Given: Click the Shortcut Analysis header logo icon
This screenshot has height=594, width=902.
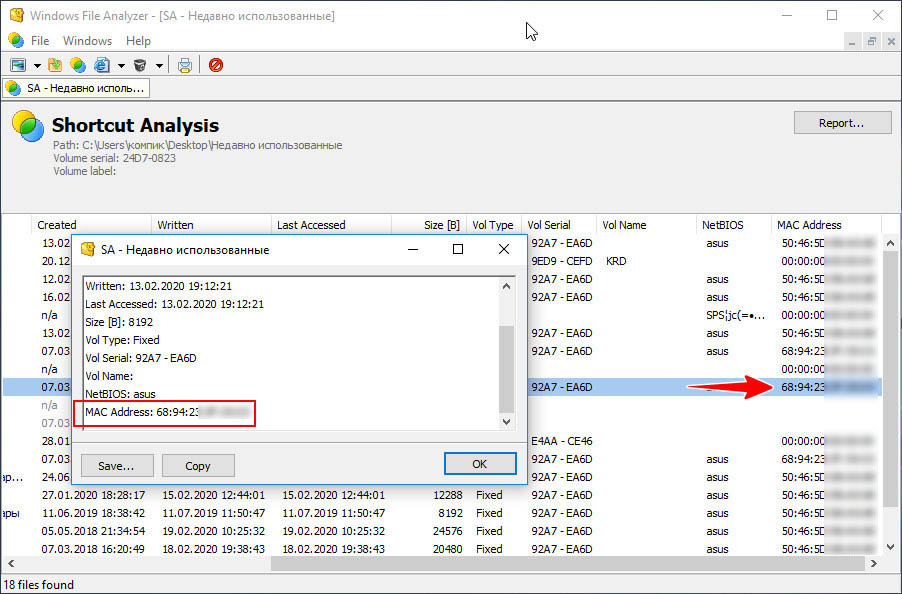Looking at the screenshot, I should pos(28,126).
